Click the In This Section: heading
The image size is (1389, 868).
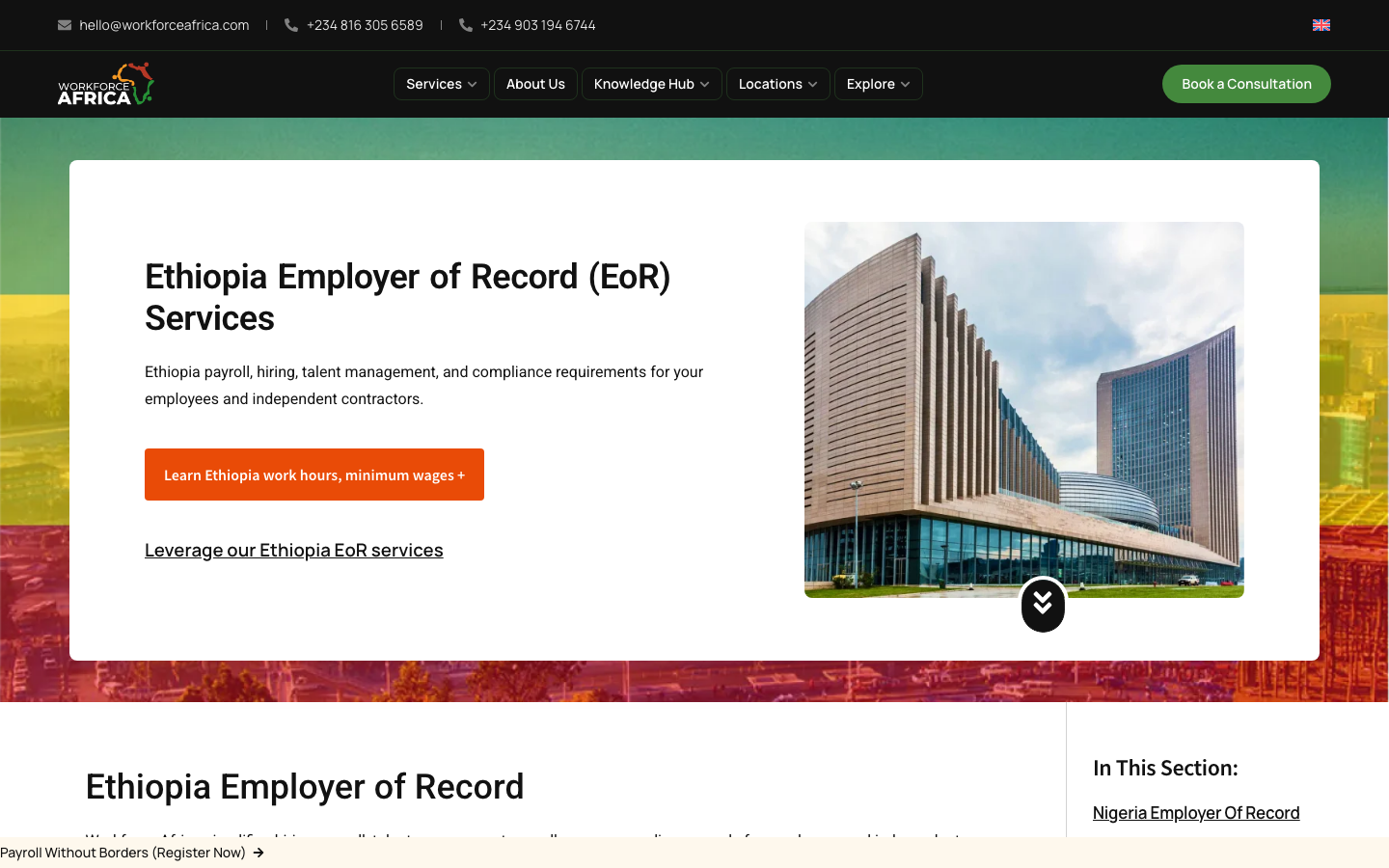(x=1165, y=768)
